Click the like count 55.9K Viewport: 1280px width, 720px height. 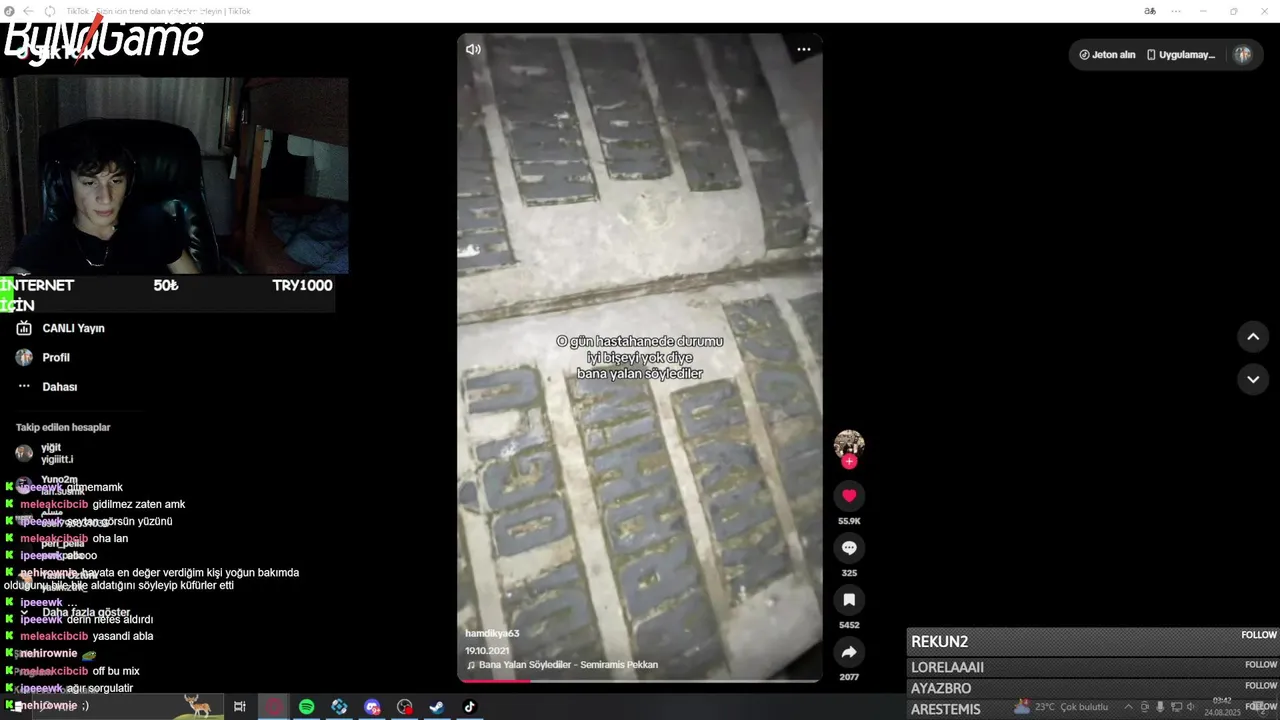849,521
